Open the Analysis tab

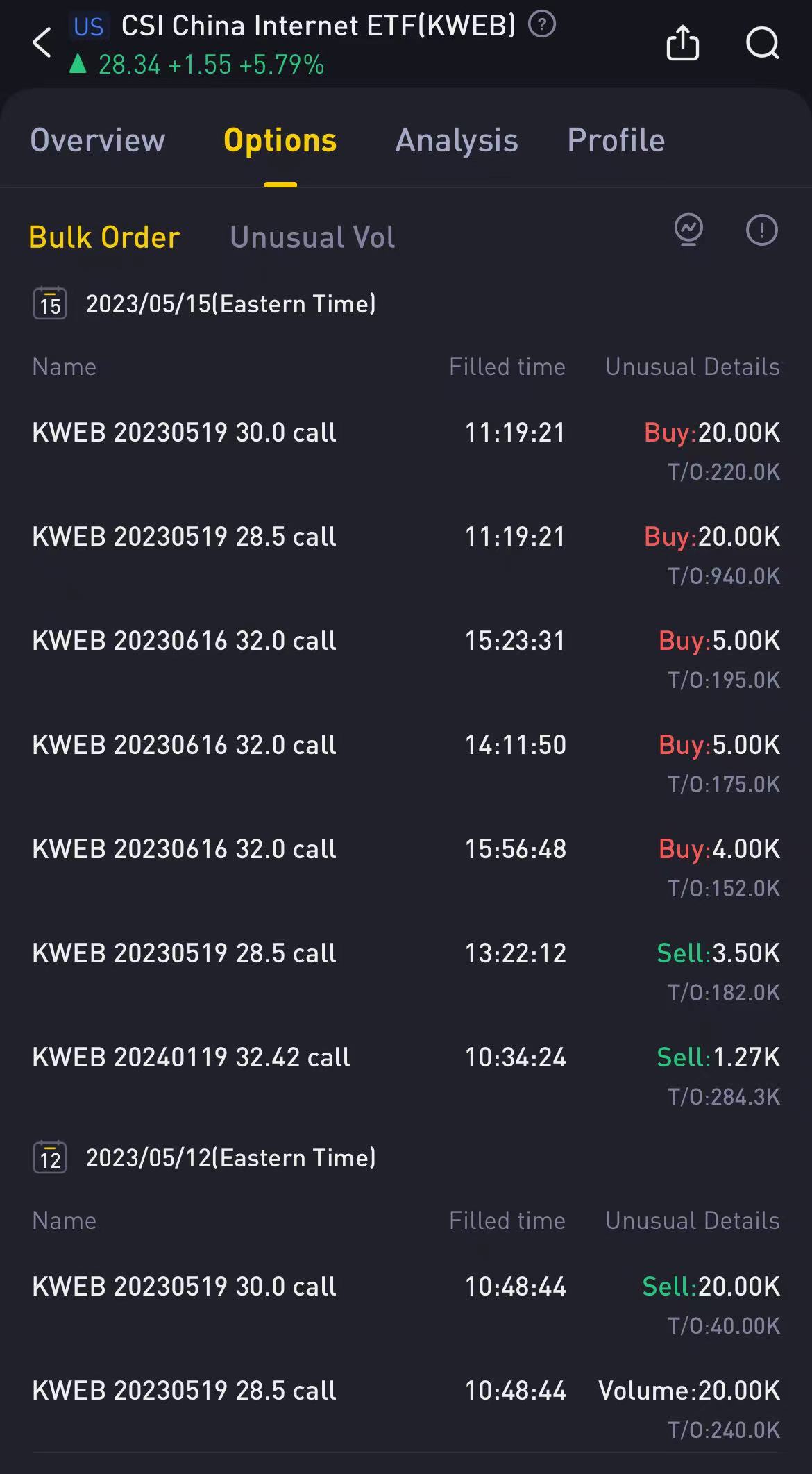[x=457, y=140]
